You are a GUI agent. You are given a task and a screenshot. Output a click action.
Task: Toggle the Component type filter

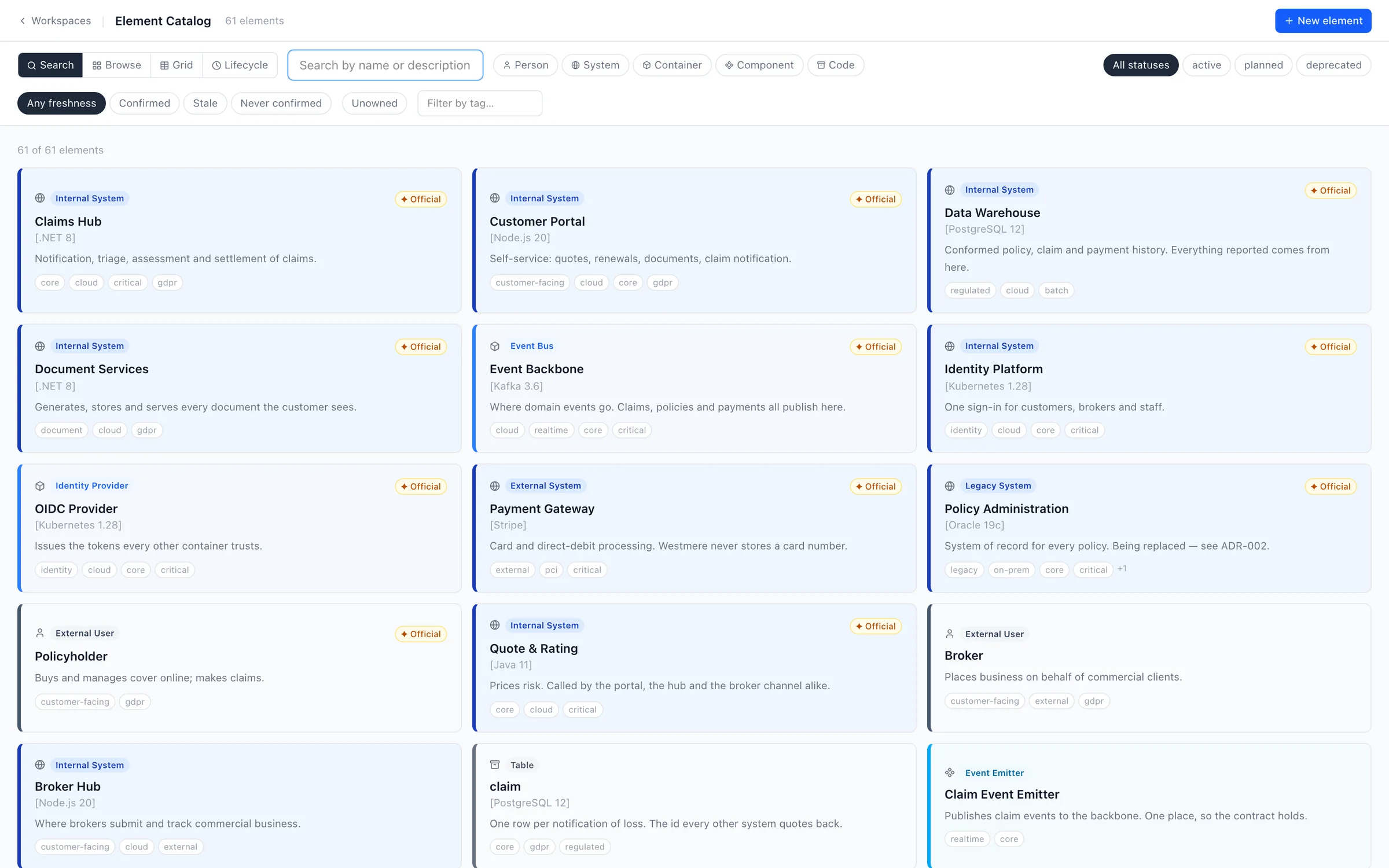coord(759,65)
